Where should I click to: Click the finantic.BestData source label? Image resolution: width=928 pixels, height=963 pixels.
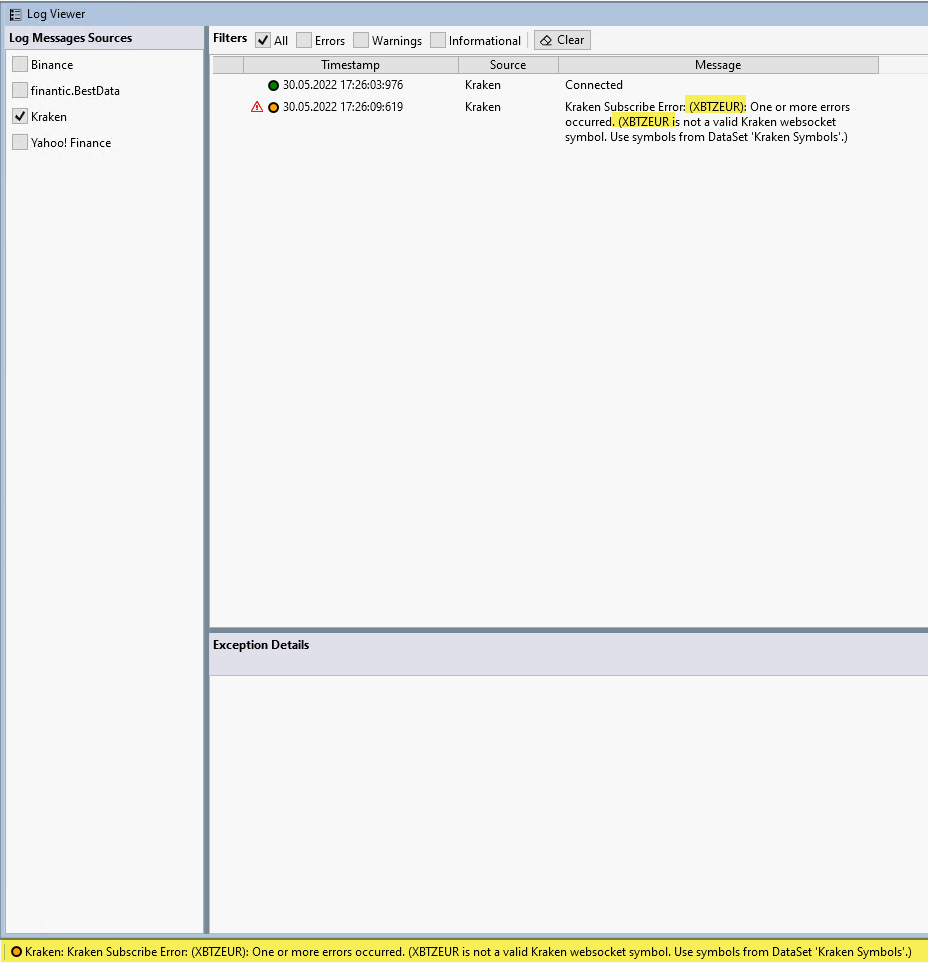tap(76, 90)
